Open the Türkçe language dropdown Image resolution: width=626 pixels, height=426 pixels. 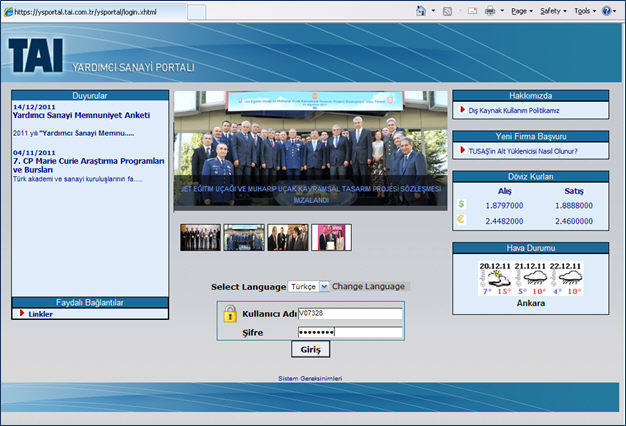pos(309,287)
